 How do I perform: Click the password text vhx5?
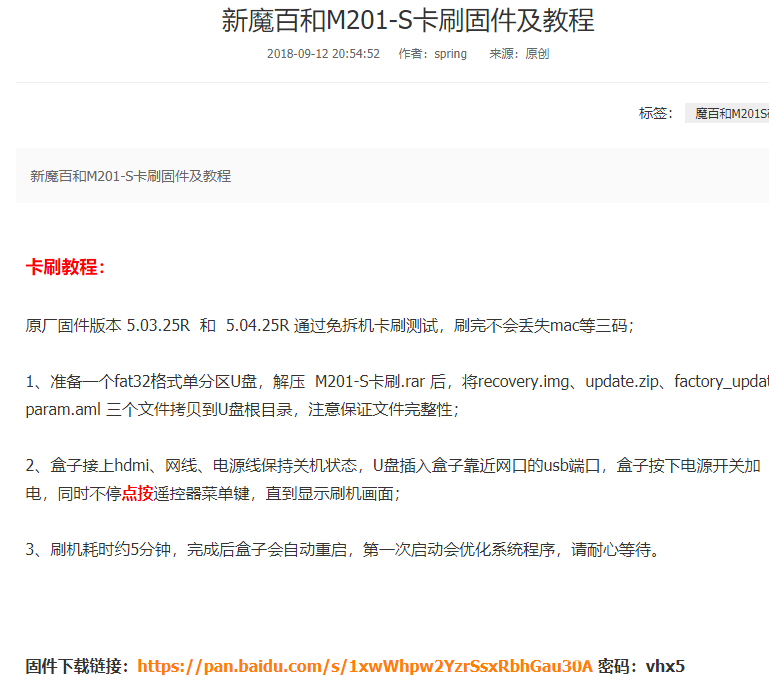(665, 666)
